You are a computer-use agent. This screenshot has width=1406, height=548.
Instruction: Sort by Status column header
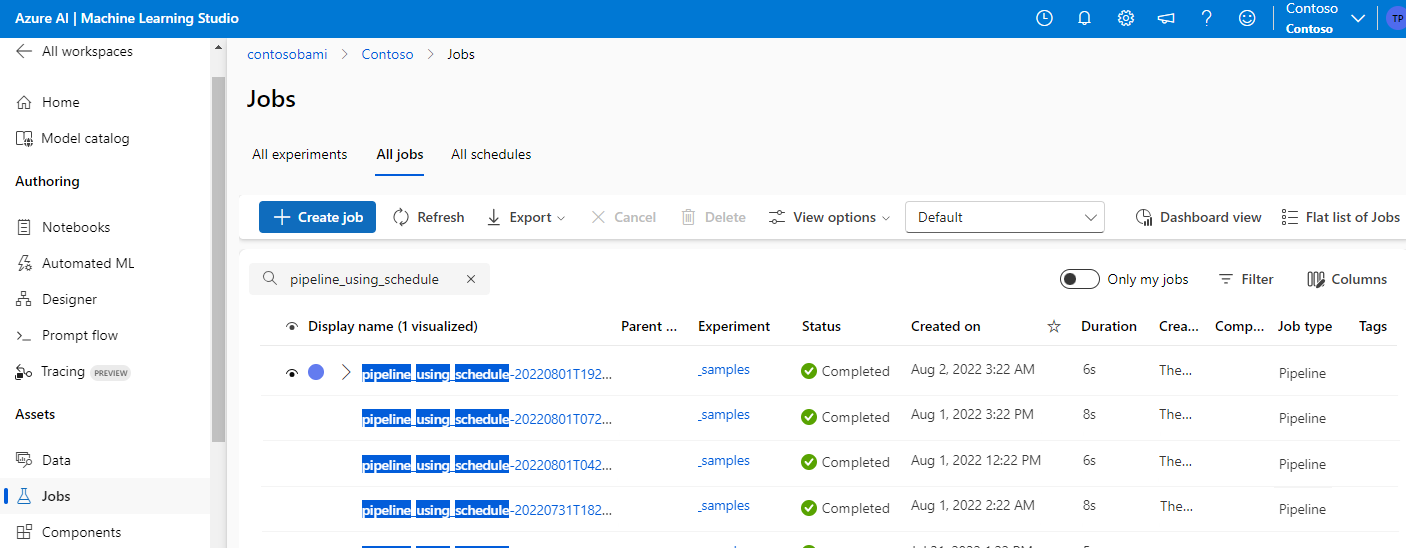tap(821, 326)
